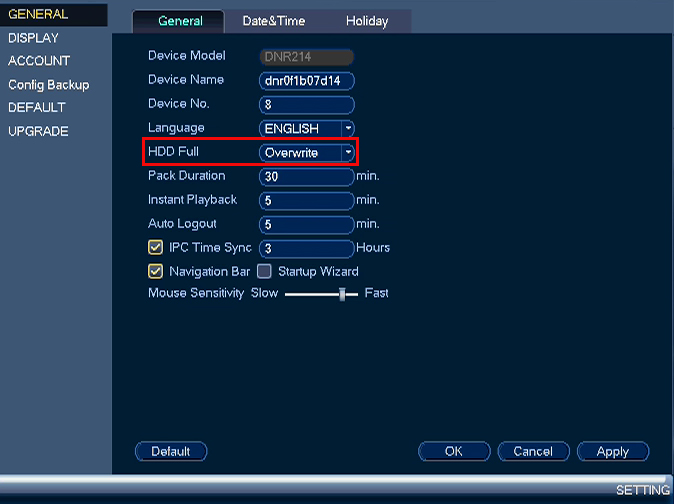
Task: Select the HDD Full Overwrite box
Action: (307, 153)
